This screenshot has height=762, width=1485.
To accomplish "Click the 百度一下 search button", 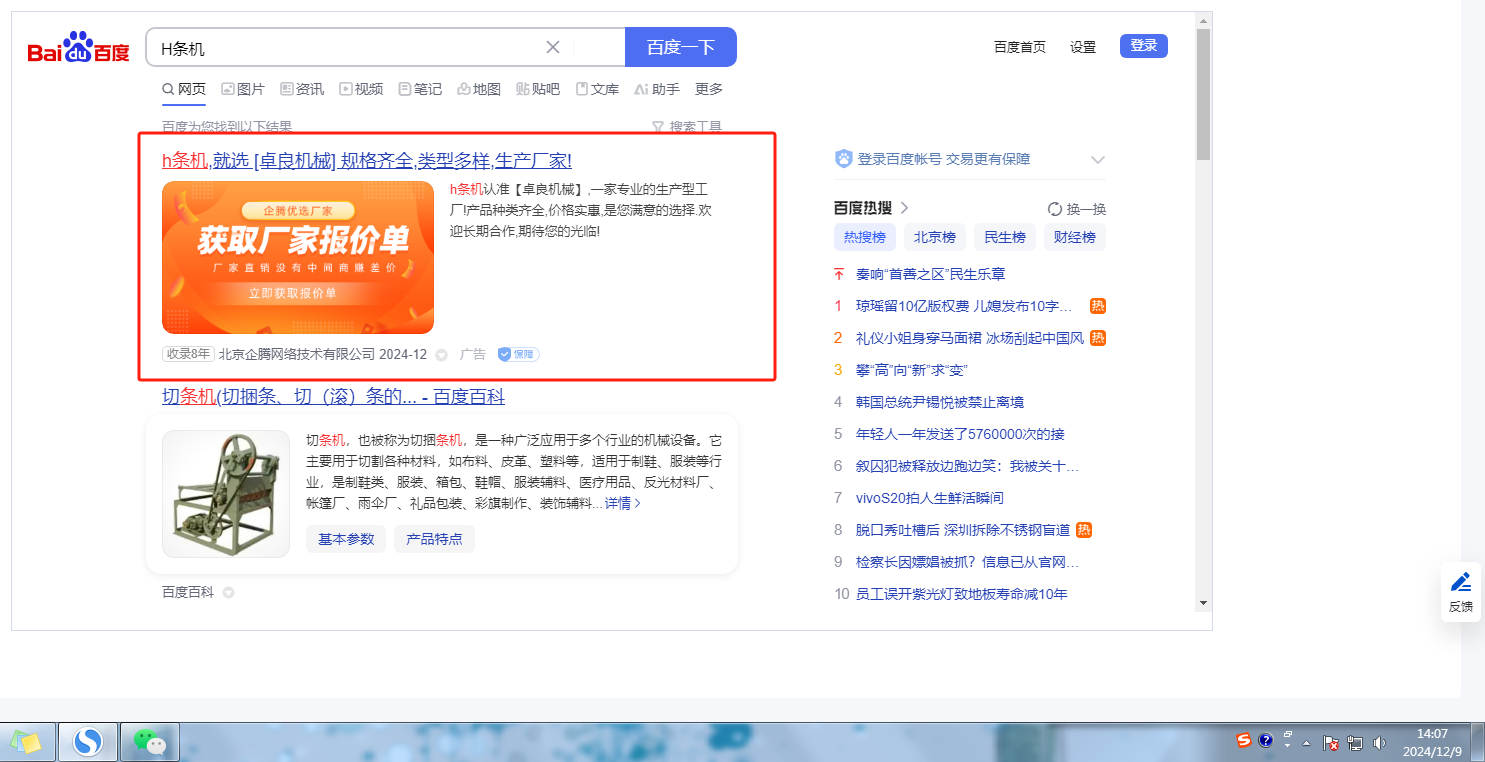I will coord(681,47).
